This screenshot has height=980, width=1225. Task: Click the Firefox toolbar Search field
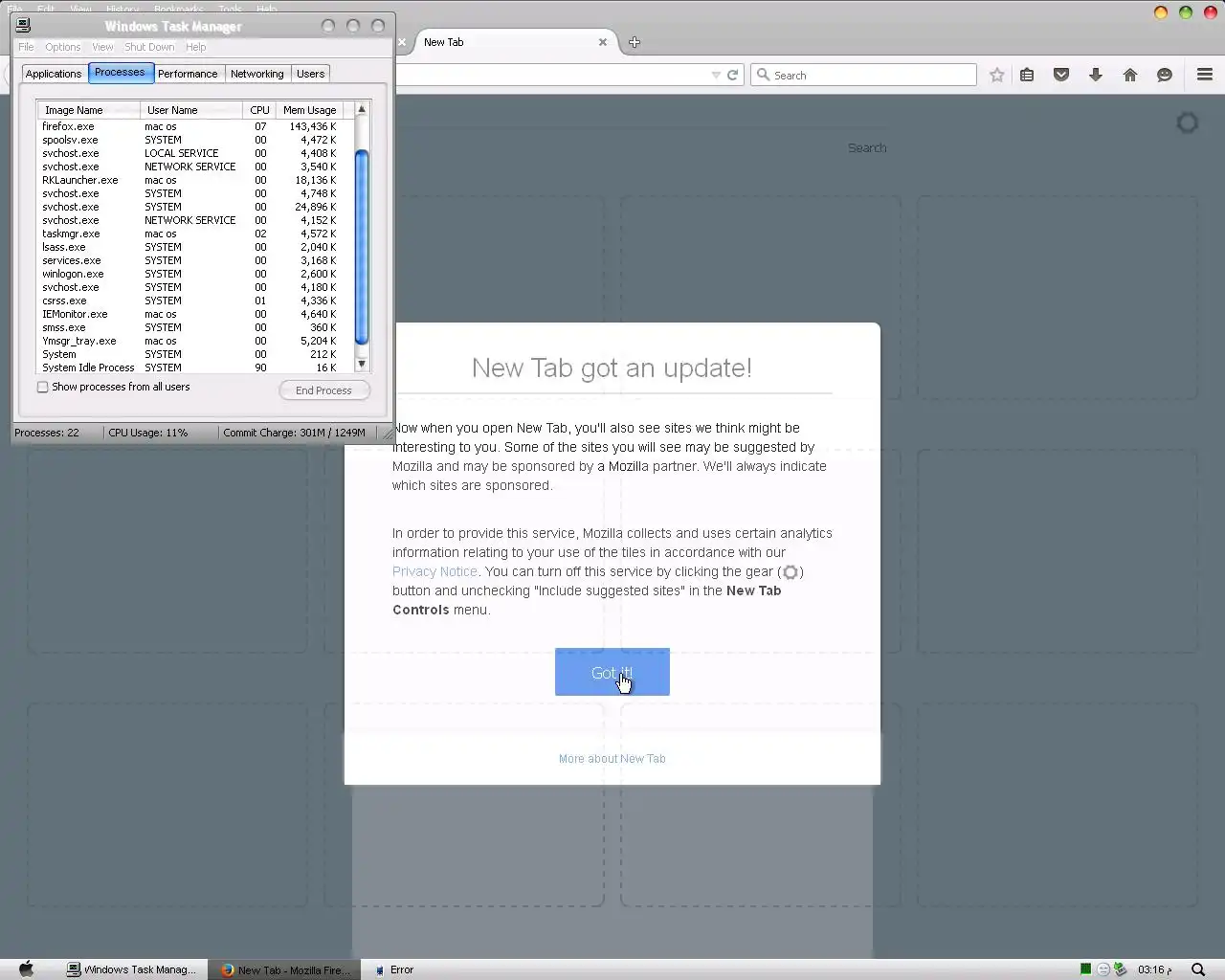(x=863, y=75)
